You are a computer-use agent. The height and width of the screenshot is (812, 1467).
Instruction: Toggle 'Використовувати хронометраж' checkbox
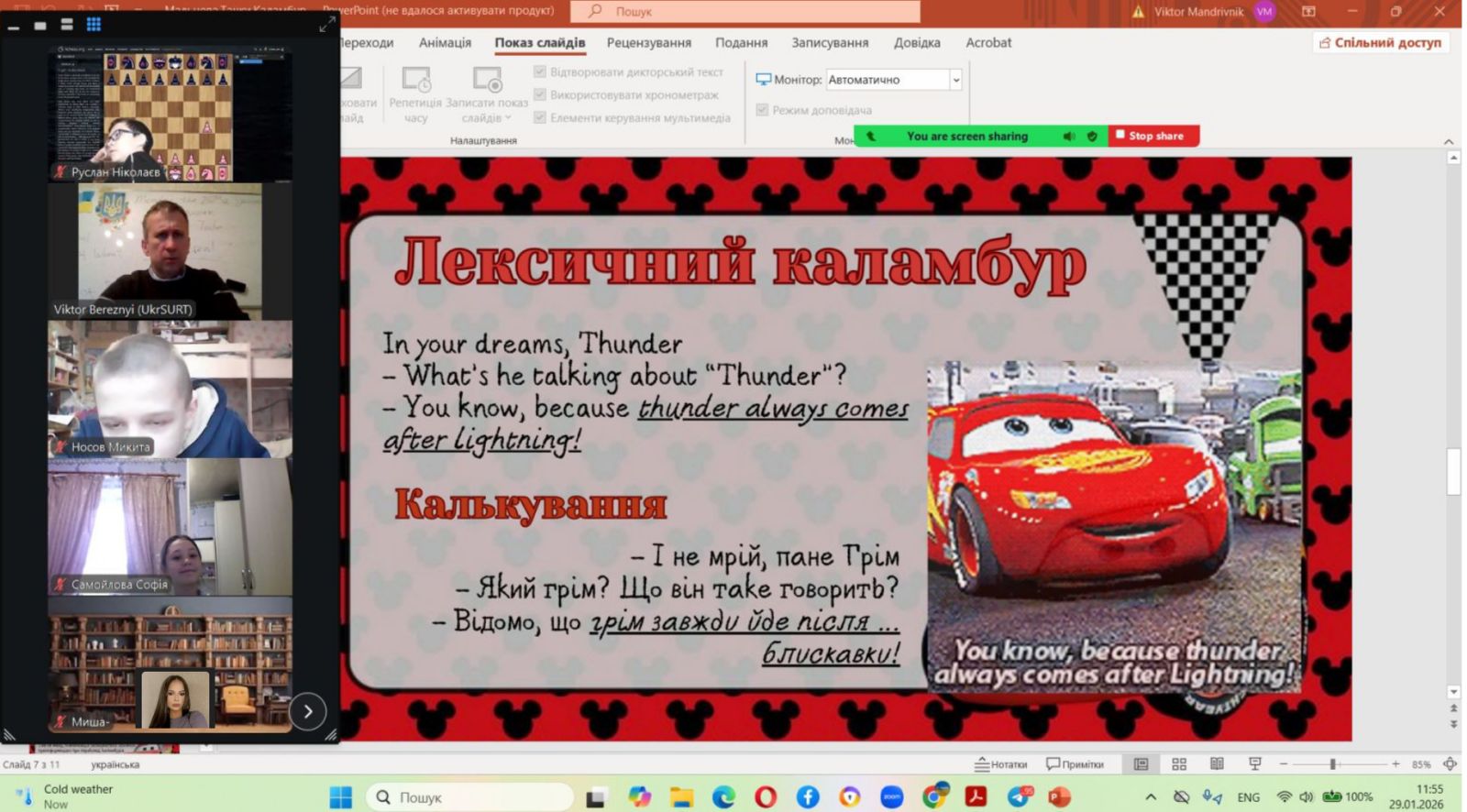coord(540,94)
